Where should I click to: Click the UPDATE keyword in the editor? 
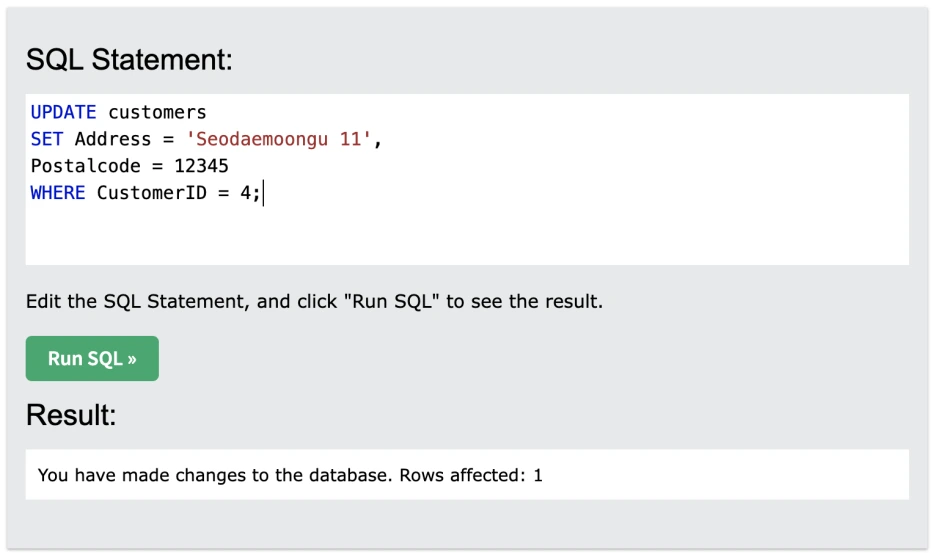[x=63, y=112]
